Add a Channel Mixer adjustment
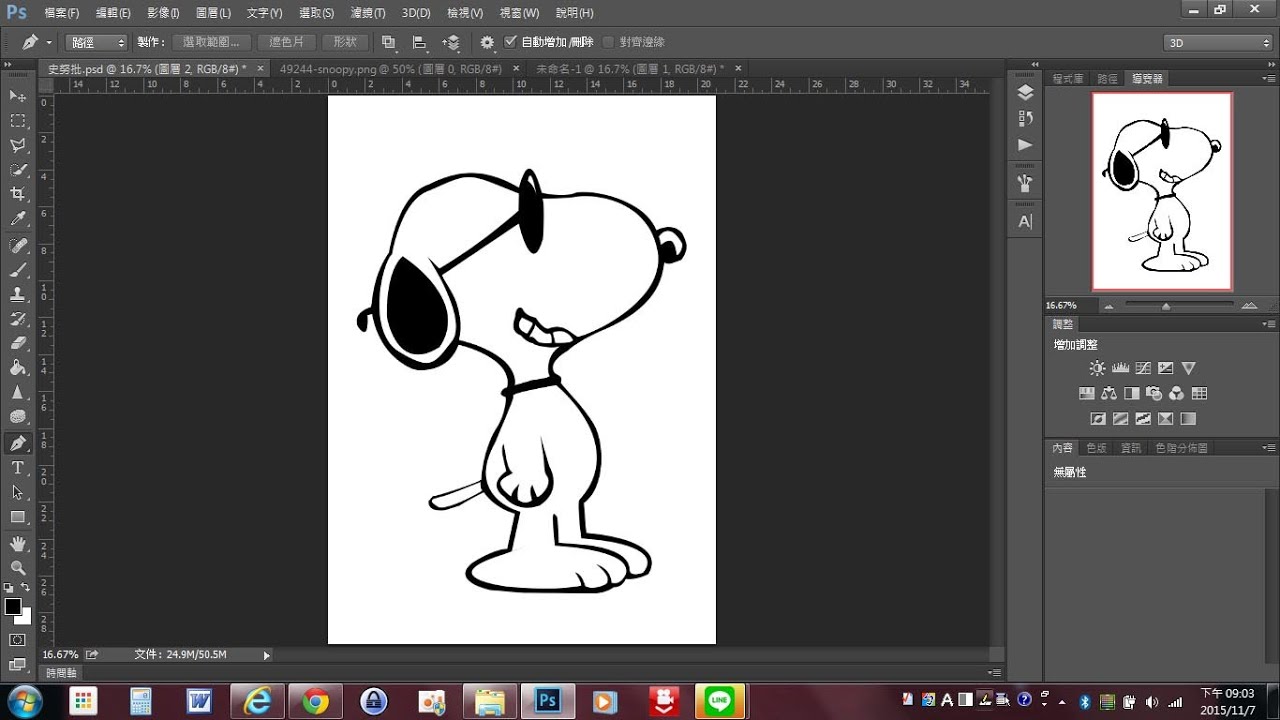 pos(1176,393)
